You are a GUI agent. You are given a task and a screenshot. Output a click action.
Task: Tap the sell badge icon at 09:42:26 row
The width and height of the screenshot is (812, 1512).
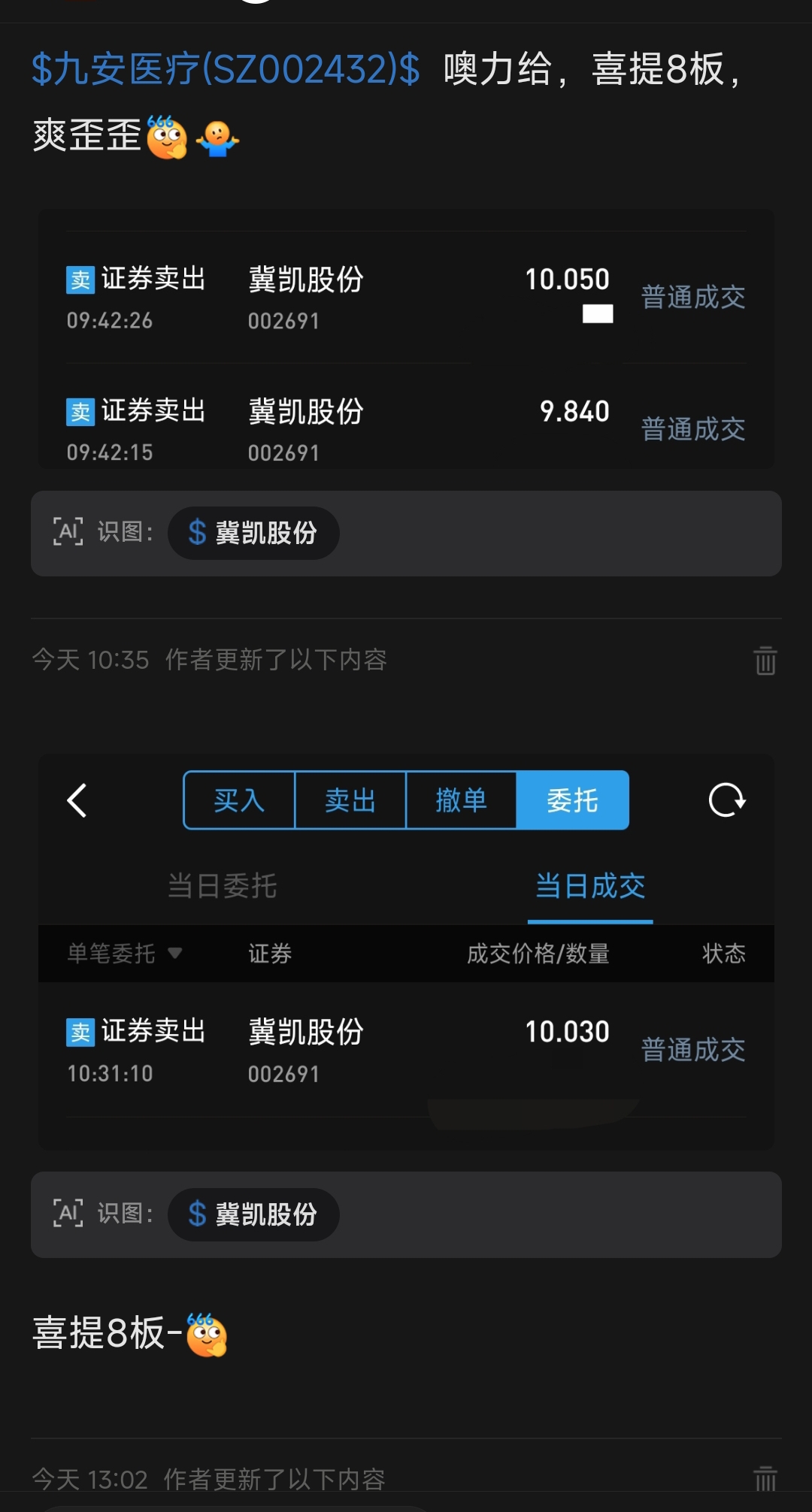coord(80,280)
